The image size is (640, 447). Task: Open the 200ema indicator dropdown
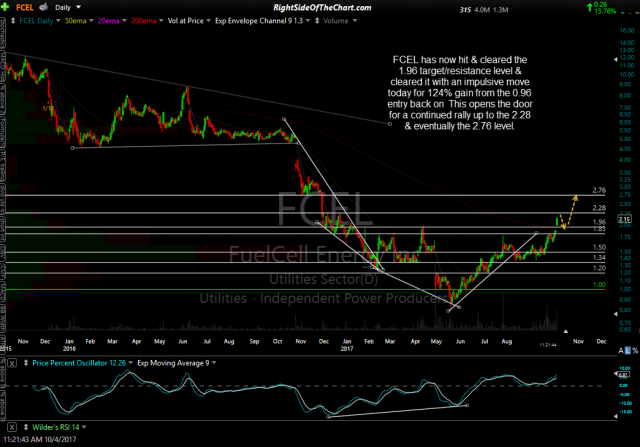(x=161, y=20)
